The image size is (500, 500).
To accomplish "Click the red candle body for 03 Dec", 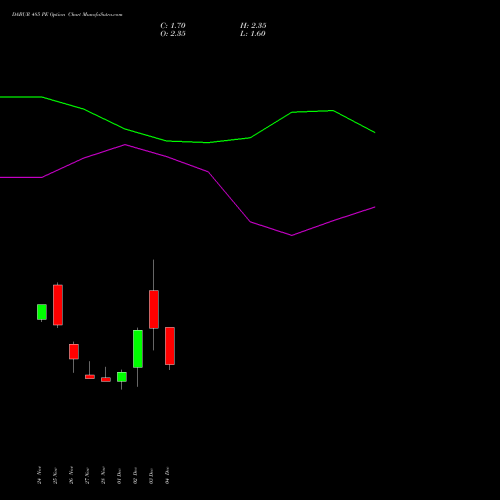I will point(154,309).
